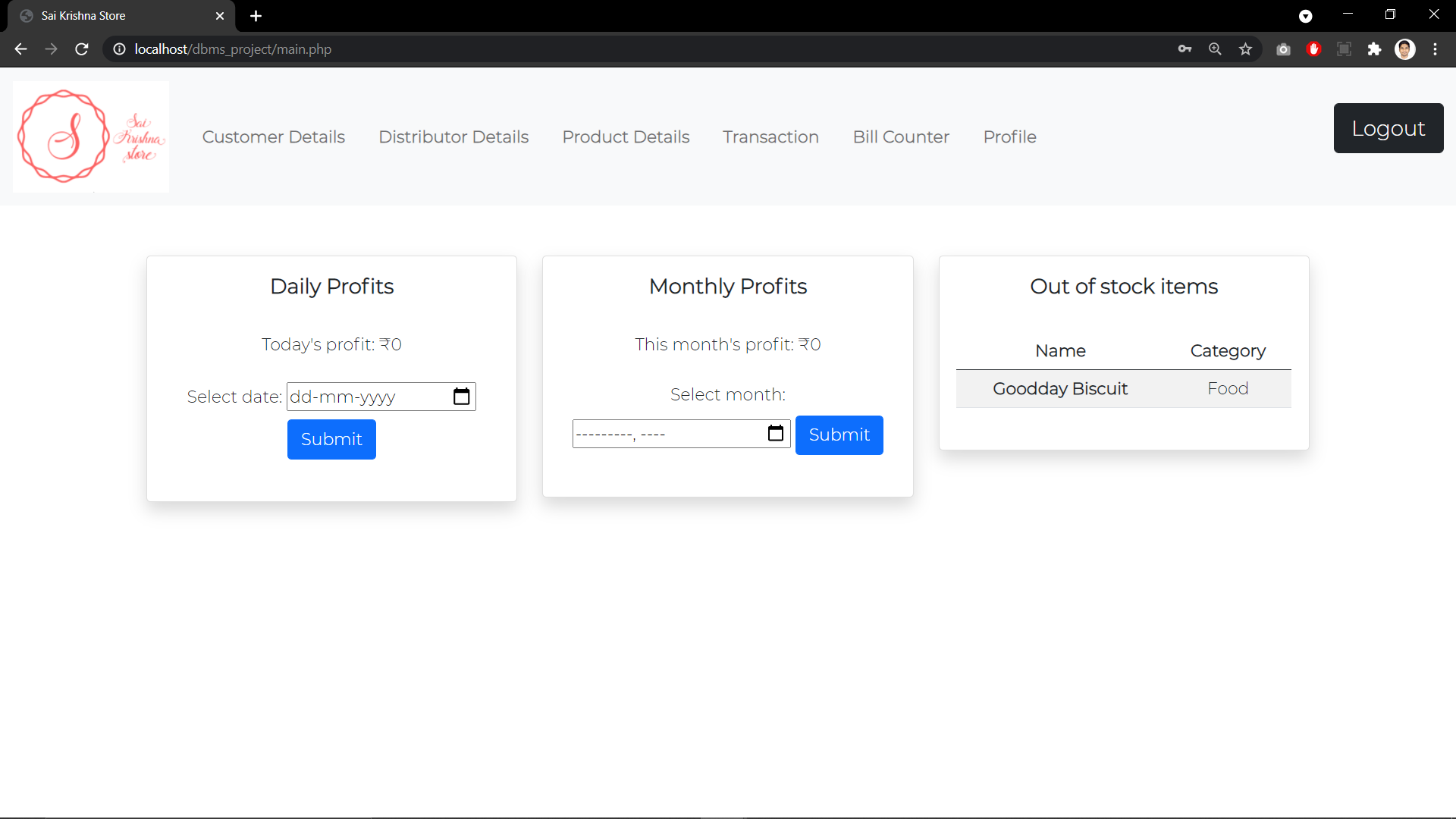Reload the current page

[x=82, y=49]
